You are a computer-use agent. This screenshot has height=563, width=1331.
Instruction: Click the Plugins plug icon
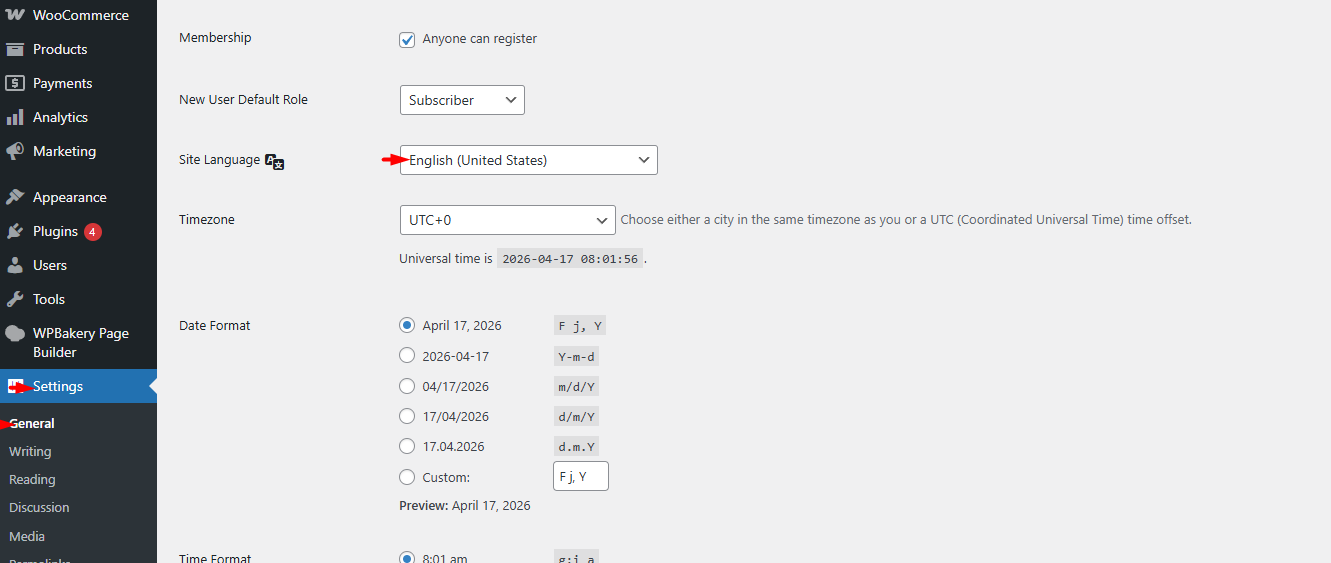click(x=15, y=231)
